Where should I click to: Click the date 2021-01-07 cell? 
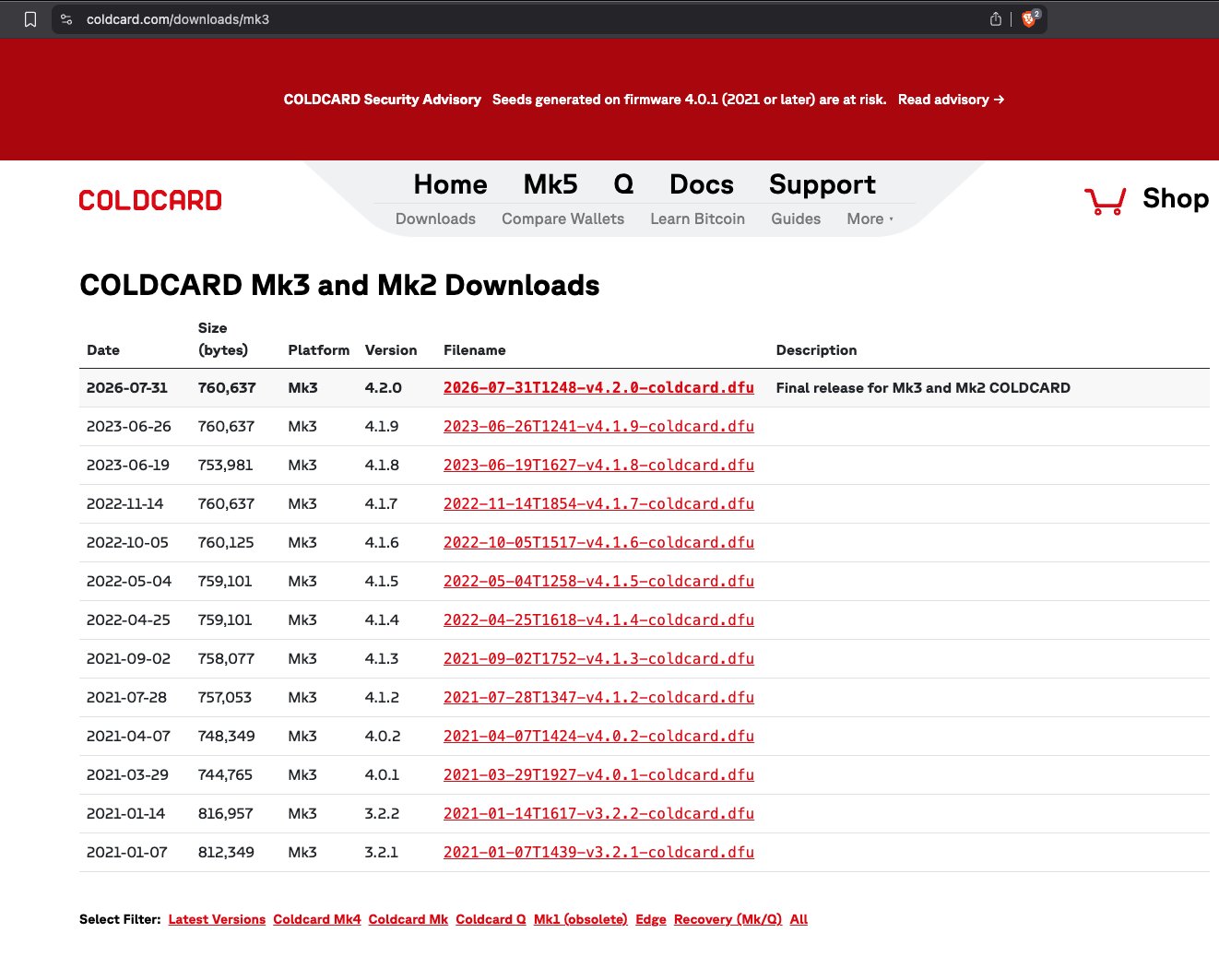(x=127, y=853)
